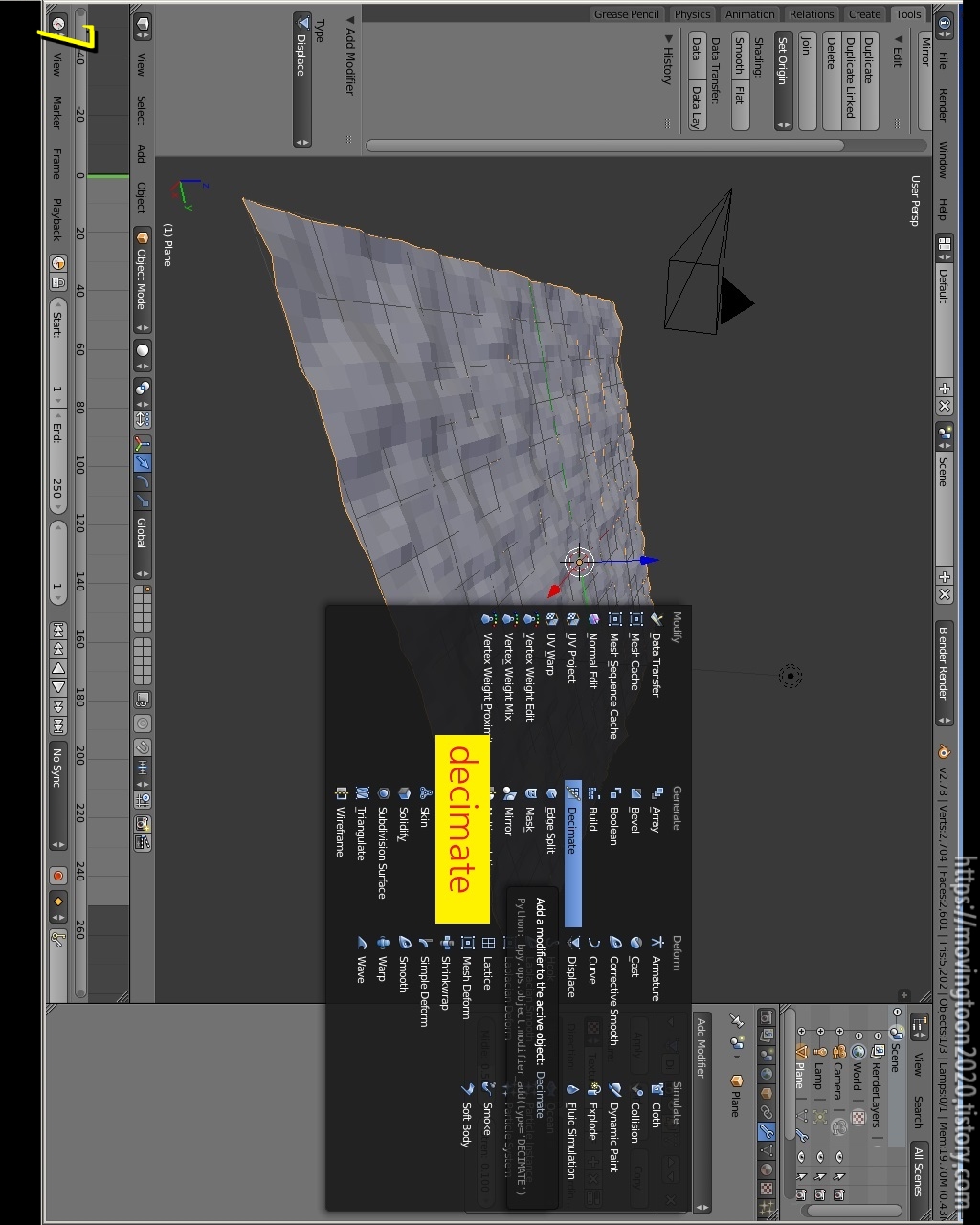Click the Smoke modifier icon
This screenshot has width=980, height=1225.
[488, 1089]
